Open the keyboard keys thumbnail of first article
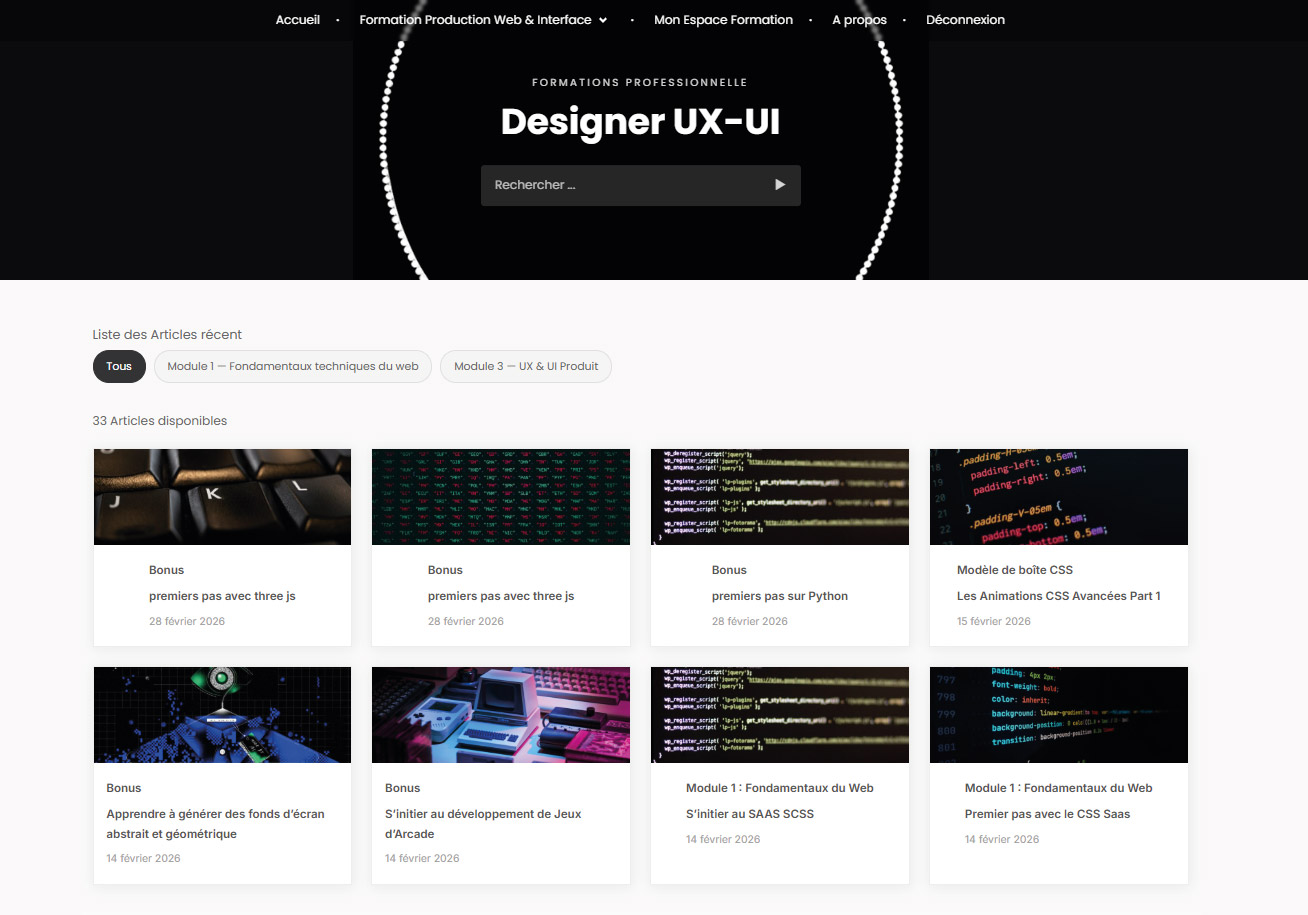Viewport: 1308px width, 915px height. [222, 497]
